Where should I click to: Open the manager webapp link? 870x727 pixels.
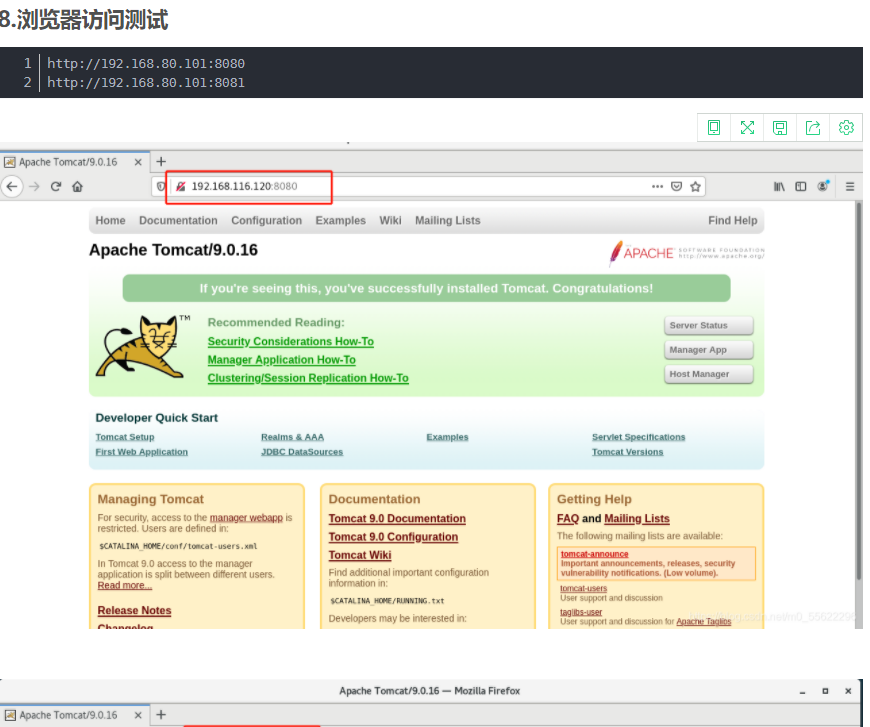coord(246,517)
